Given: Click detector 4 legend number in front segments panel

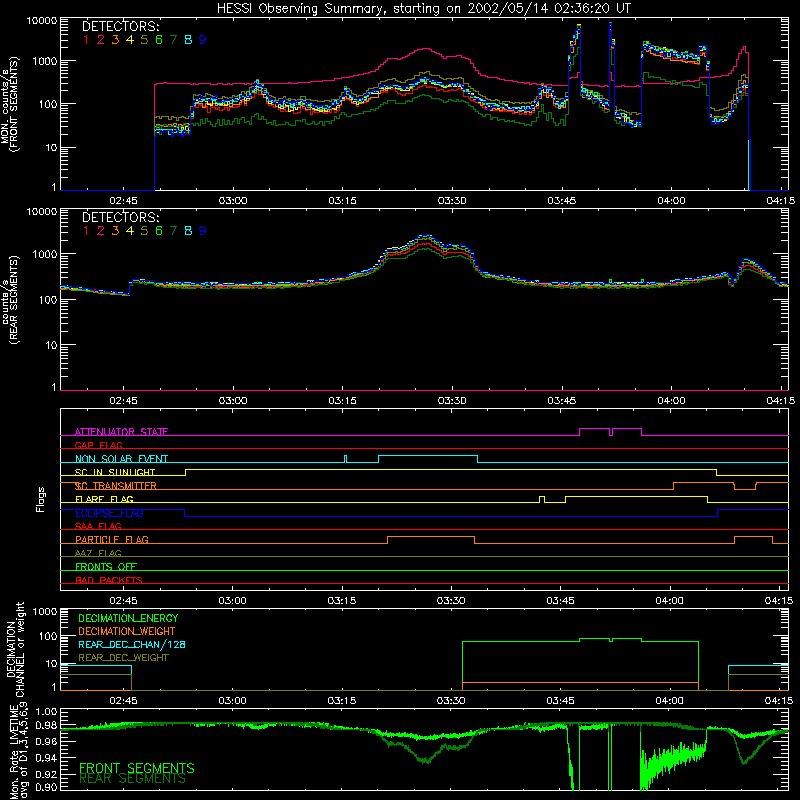Looking at the screenshot, I should click(x=130, y=40).
